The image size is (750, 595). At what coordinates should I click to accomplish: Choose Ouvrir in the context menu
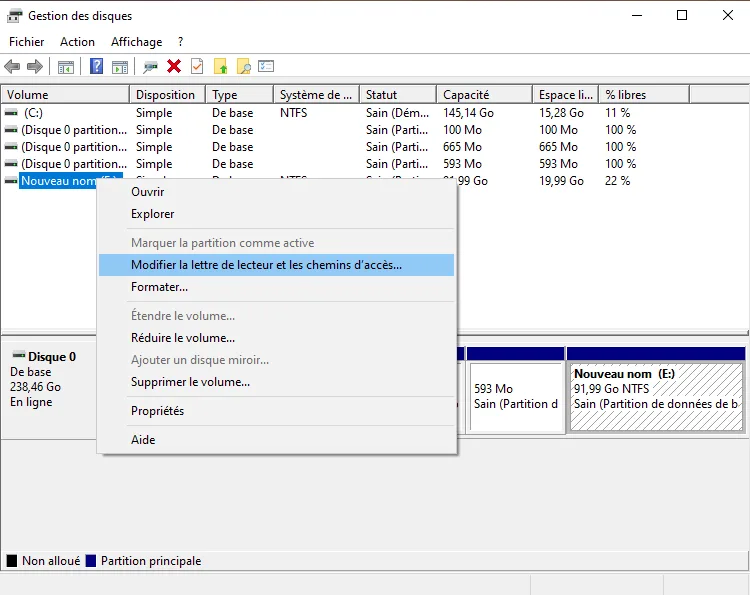tap(276, 192)
